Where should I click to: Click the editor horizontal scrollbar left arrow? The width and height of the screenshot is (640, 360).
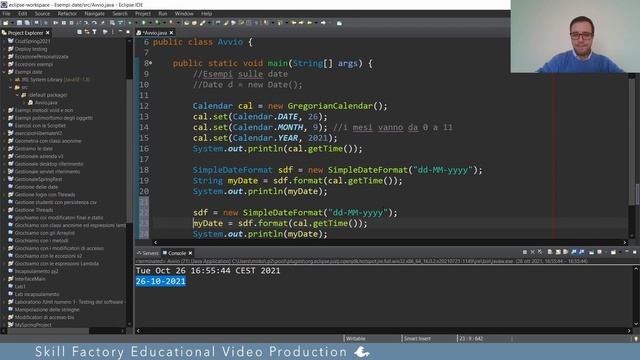[155, 242]
